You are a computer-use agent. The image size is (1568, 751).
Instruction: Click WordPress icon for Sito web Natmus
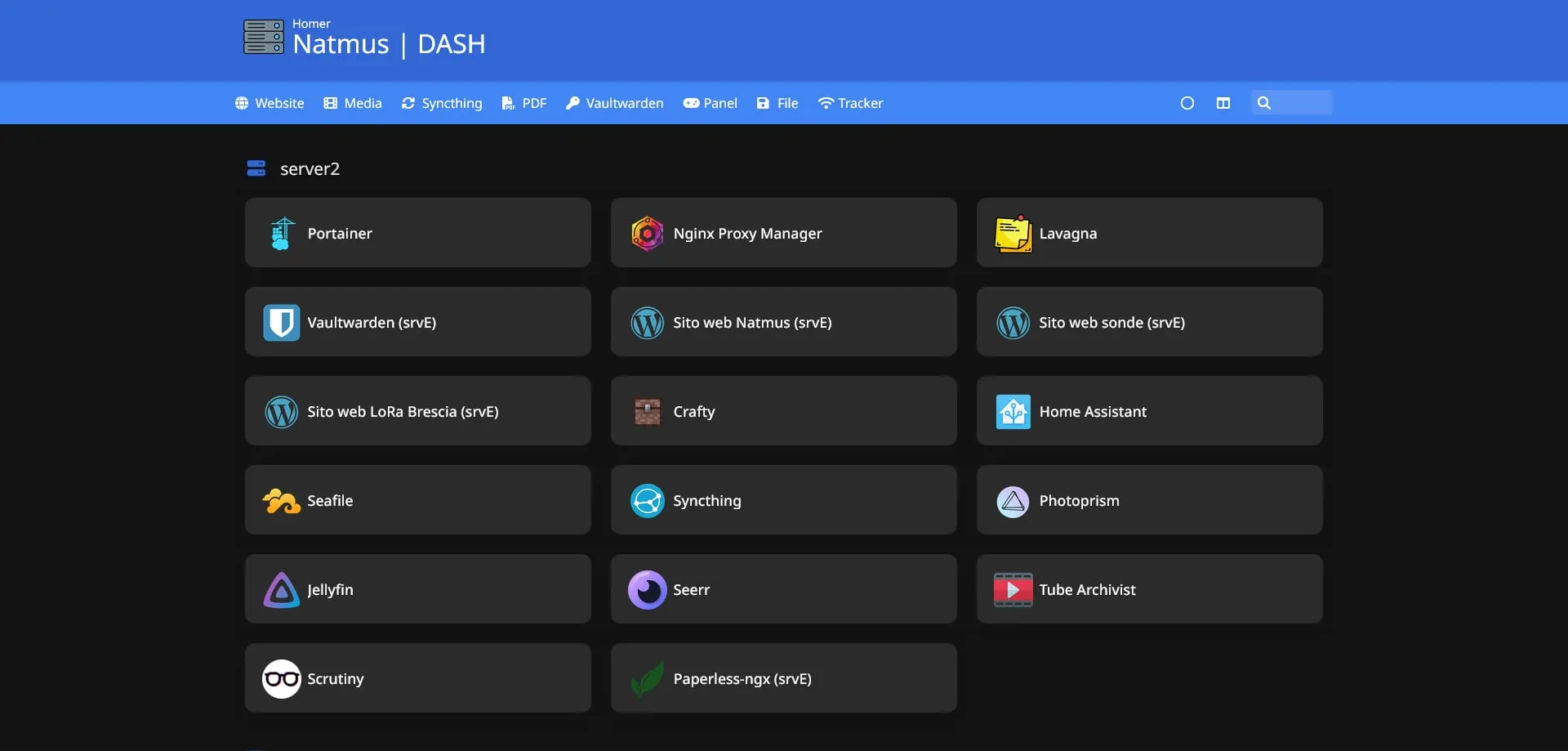(x=647, y=323)
